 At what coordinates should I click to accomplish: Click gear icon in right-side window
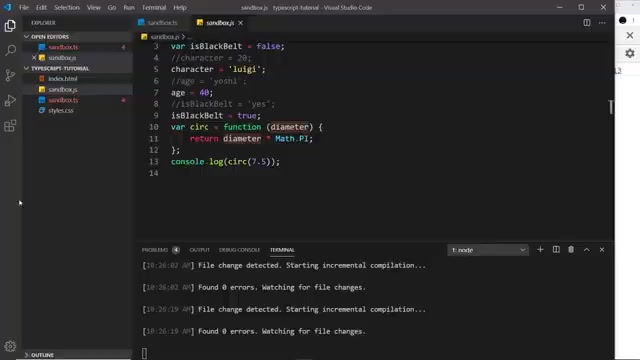pos(630,53)
